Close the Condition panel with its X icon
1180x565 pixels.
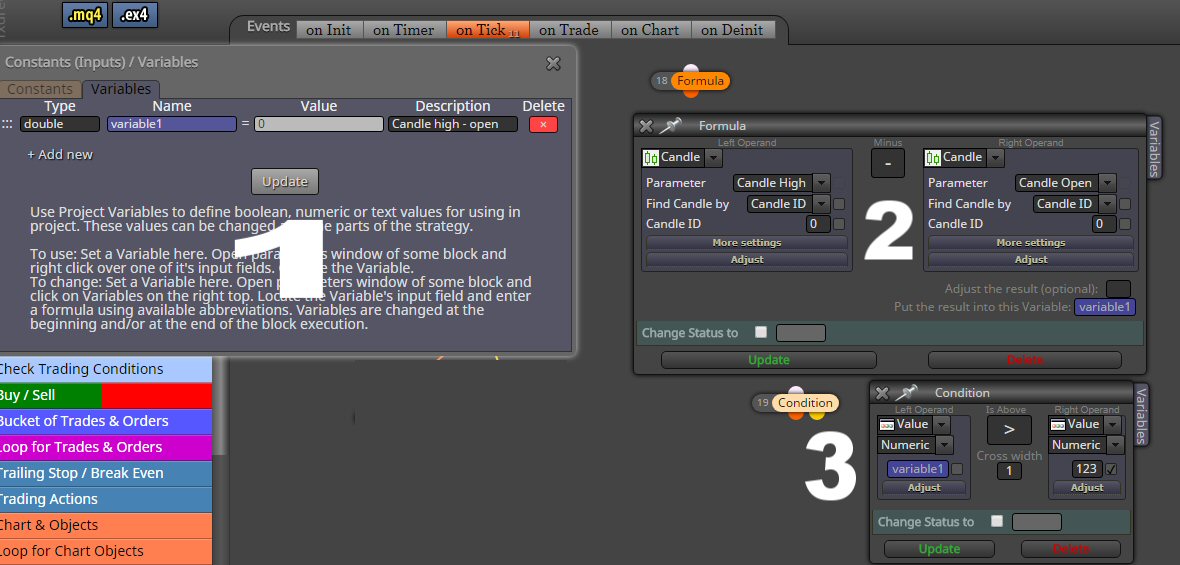[x=882, y=393]
